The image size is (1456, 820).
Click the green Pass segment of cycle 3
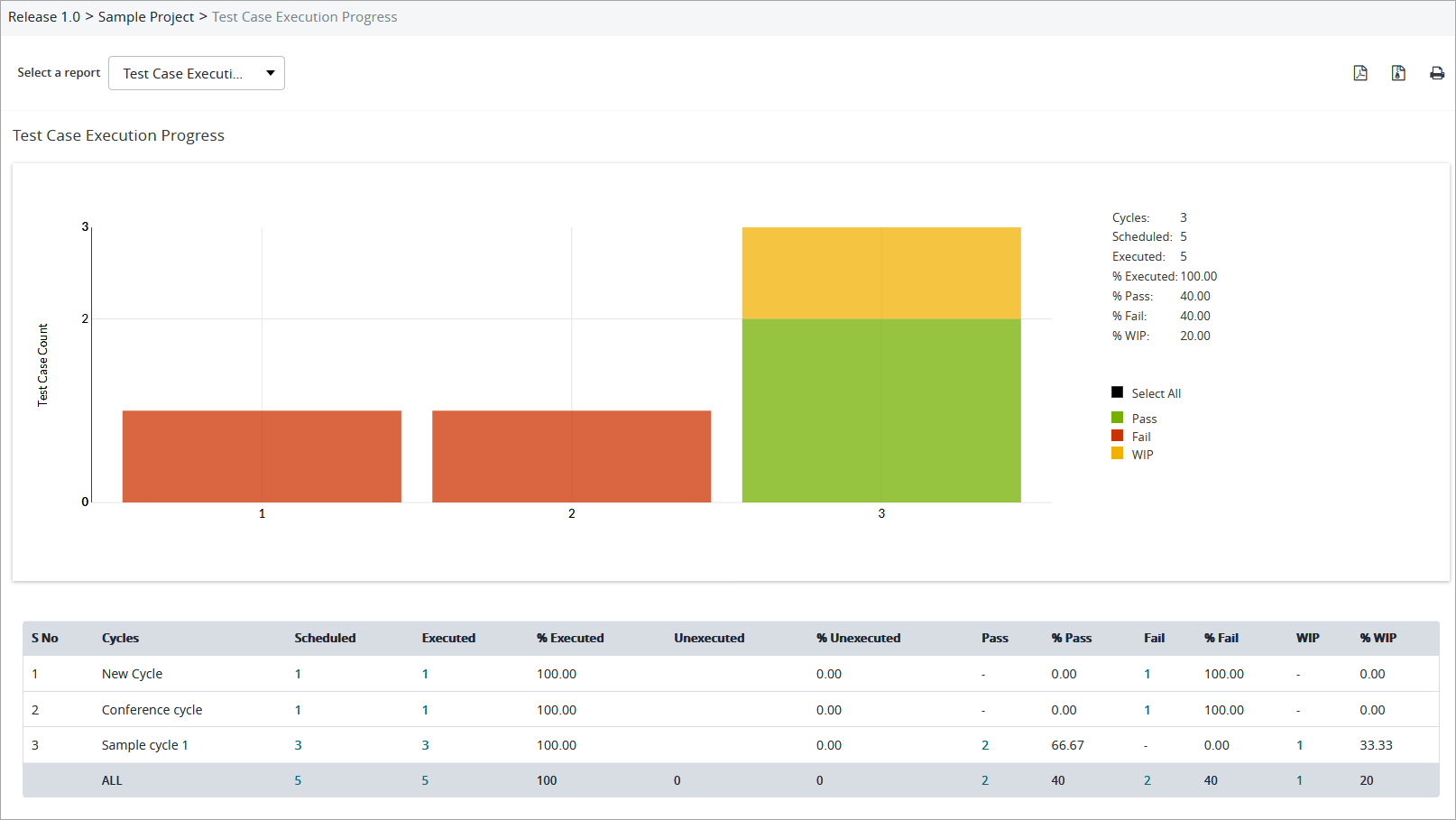[x=881, y=410]
